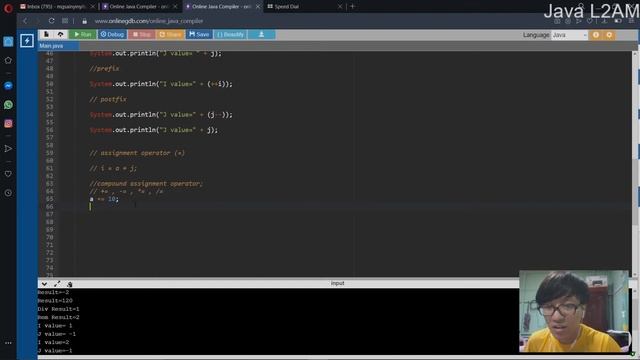Open WhatsApp in the Opera sidebar
This screenshot has height=360, width=640.
8,105
